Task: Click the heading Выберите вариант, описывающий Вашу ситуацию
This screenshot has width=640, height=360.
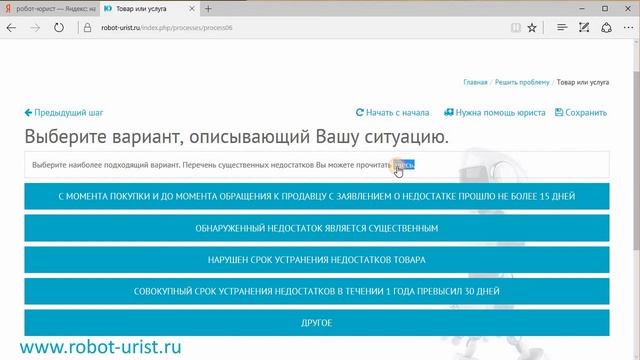Action: coord(237,136)
